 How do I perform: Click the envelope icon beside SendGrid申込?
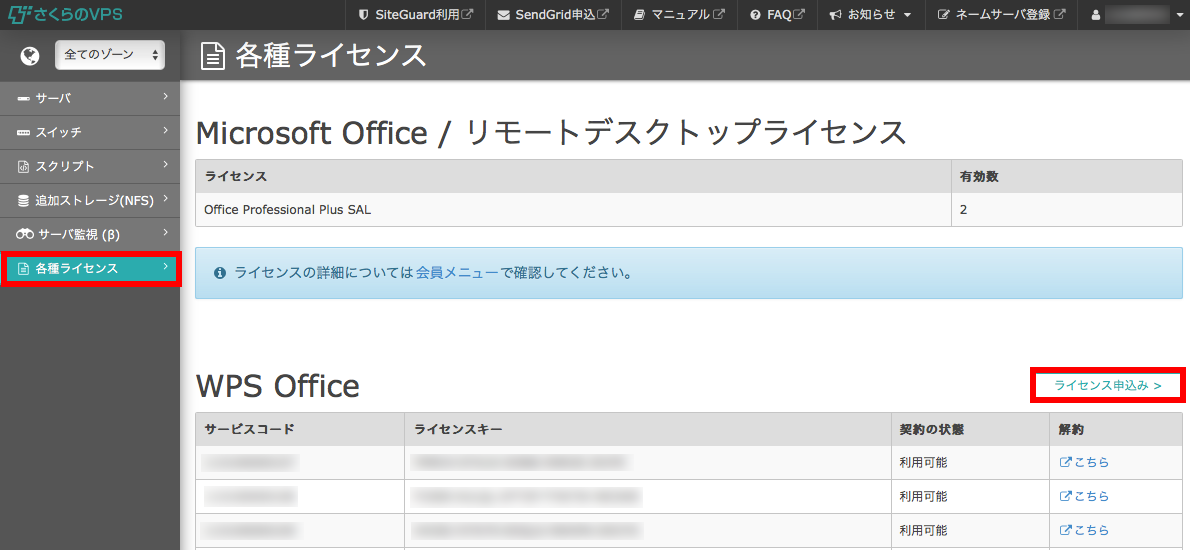[x=503, y=14]
